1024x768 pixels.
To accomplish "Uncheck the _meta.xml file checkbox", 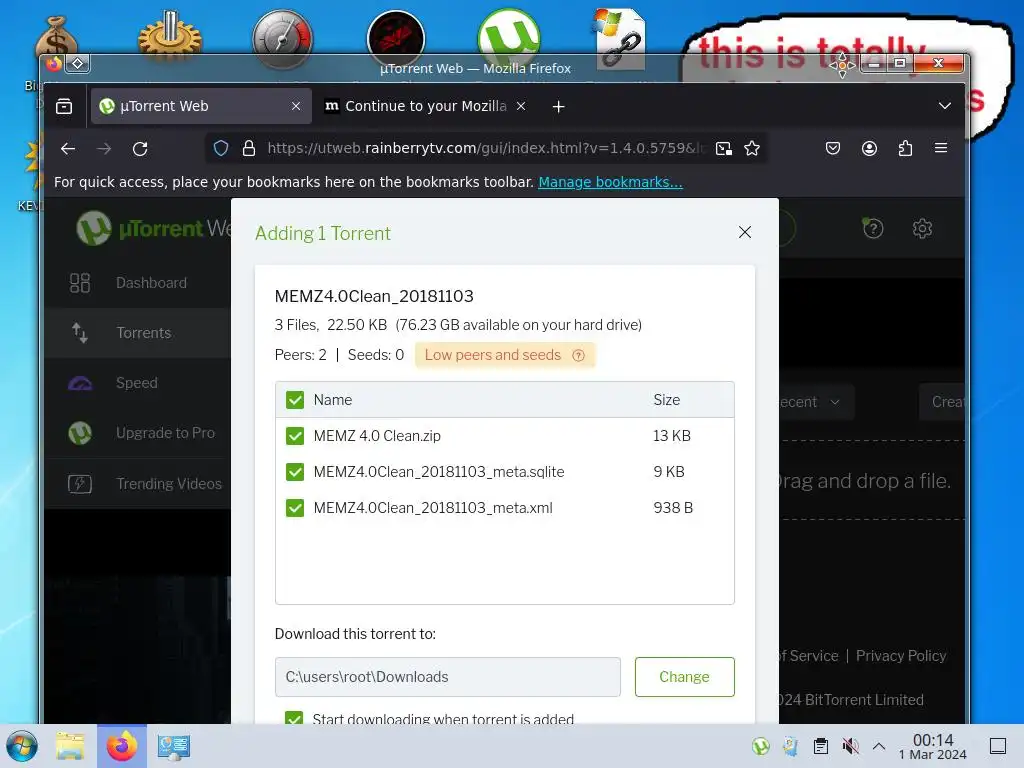I will (x=295, y=507).
